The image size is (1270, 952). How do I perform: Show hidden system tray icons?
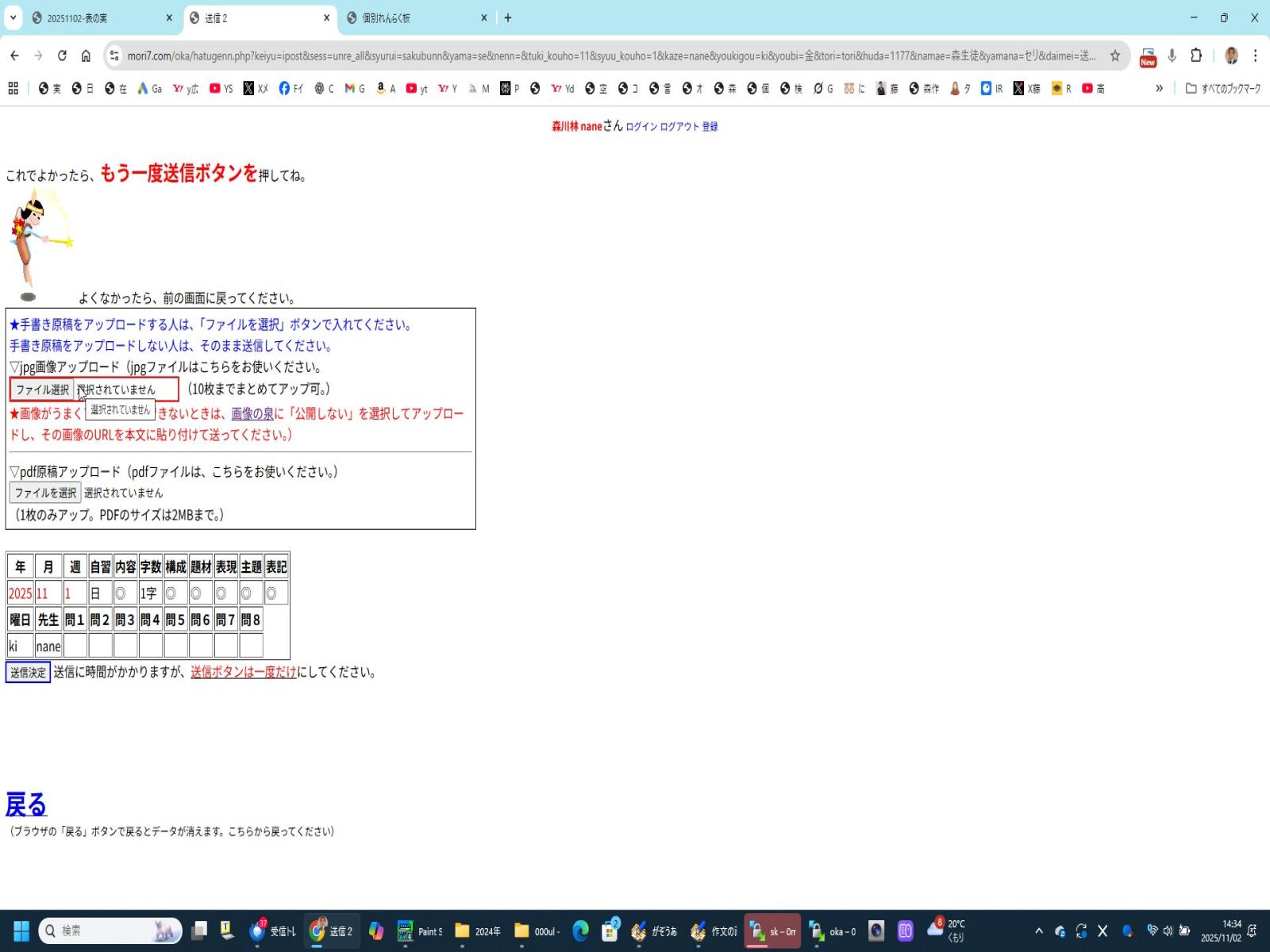point(1038,931)
